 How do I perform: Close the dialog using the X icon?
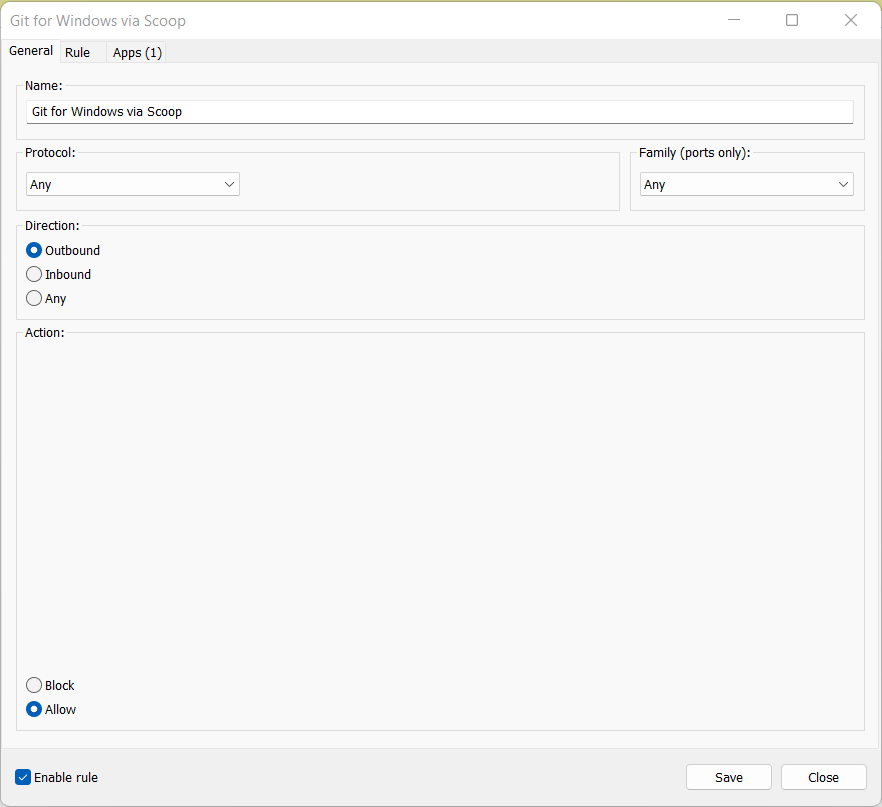(x=851, y=20)
